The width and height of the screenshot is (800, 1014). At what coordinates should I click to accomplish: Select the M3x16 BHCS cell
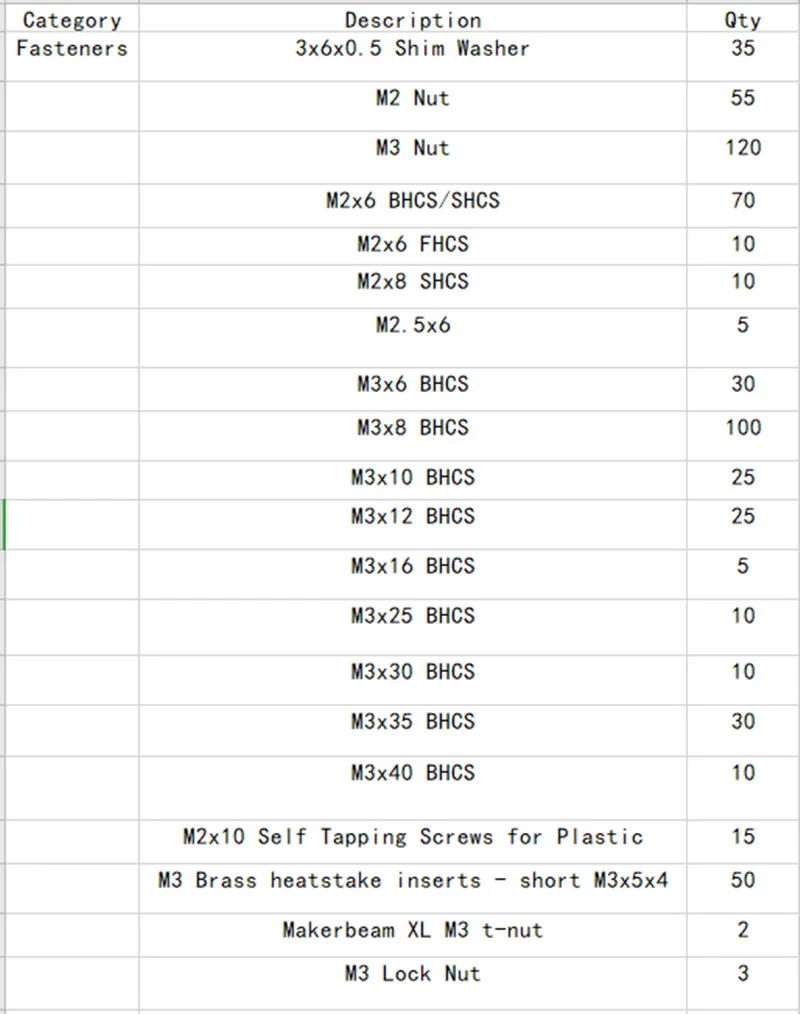click(x=413, y=574)
